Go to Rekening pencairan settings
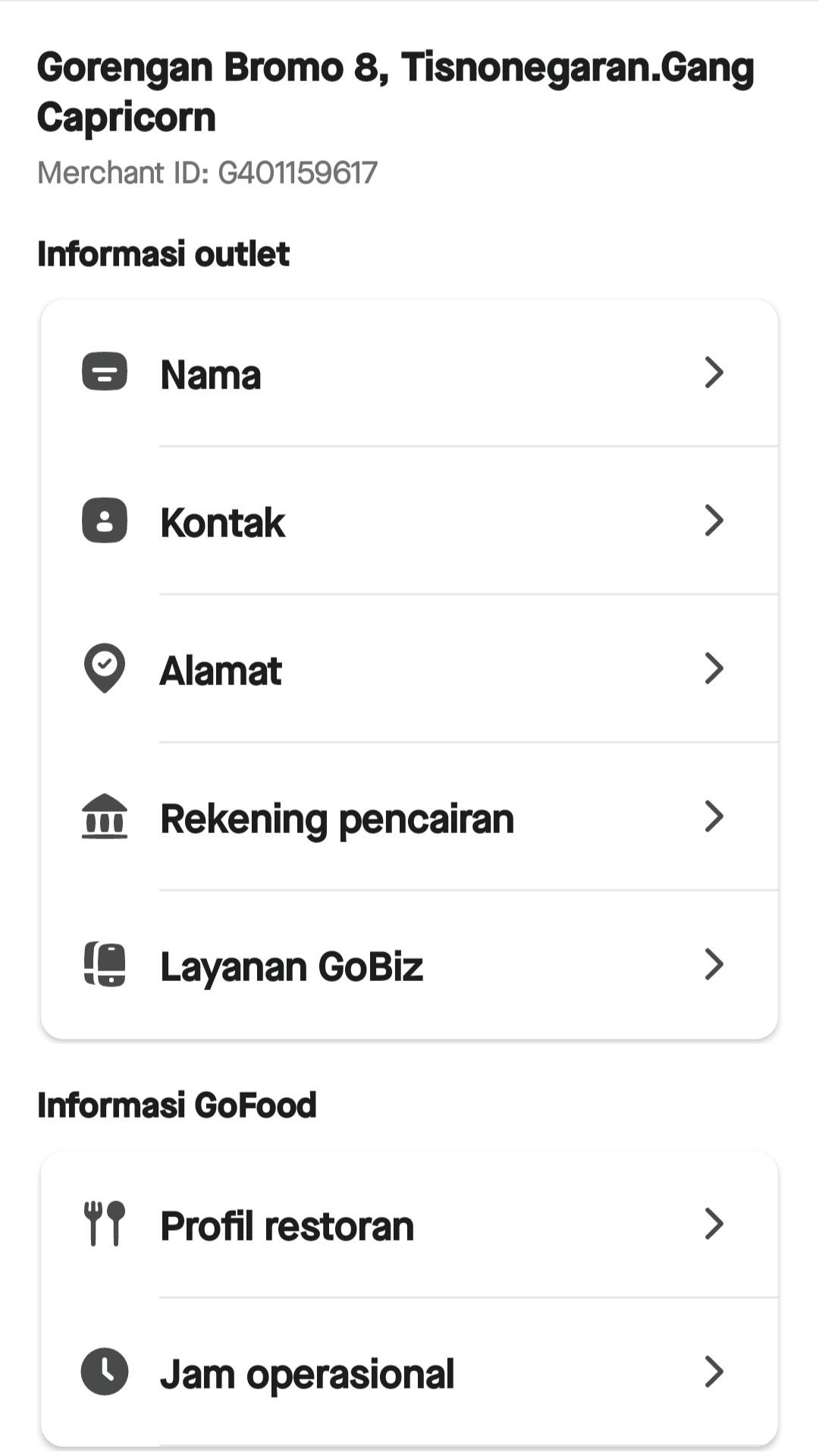Image resolution: width=819 pixels, height=1456 pixels. pyautogui.click(x=337, y=819)
